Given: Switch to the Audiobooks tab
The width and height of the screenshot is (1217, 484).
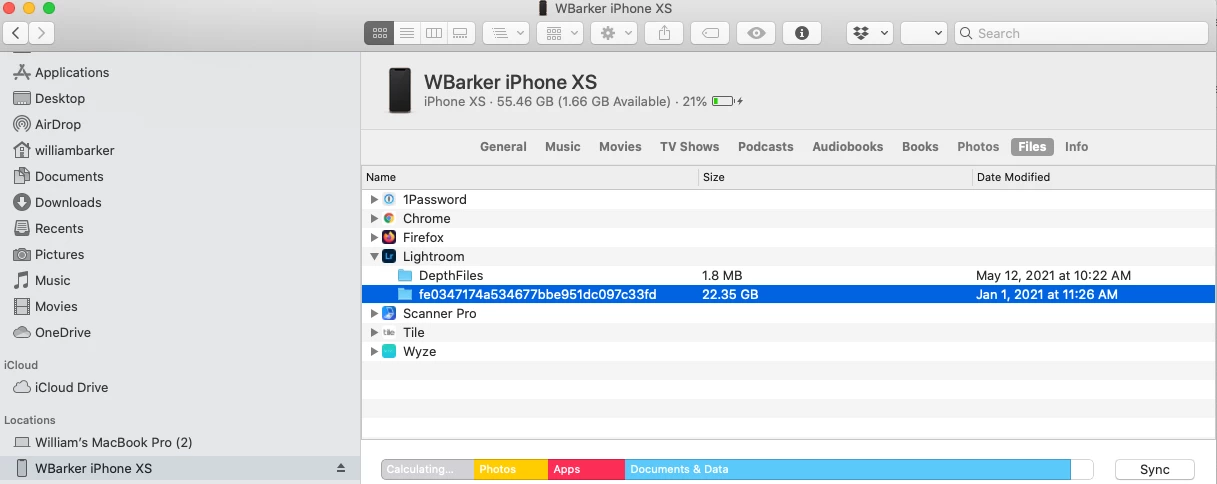Looking at the screenshot, I should [848, 146].
